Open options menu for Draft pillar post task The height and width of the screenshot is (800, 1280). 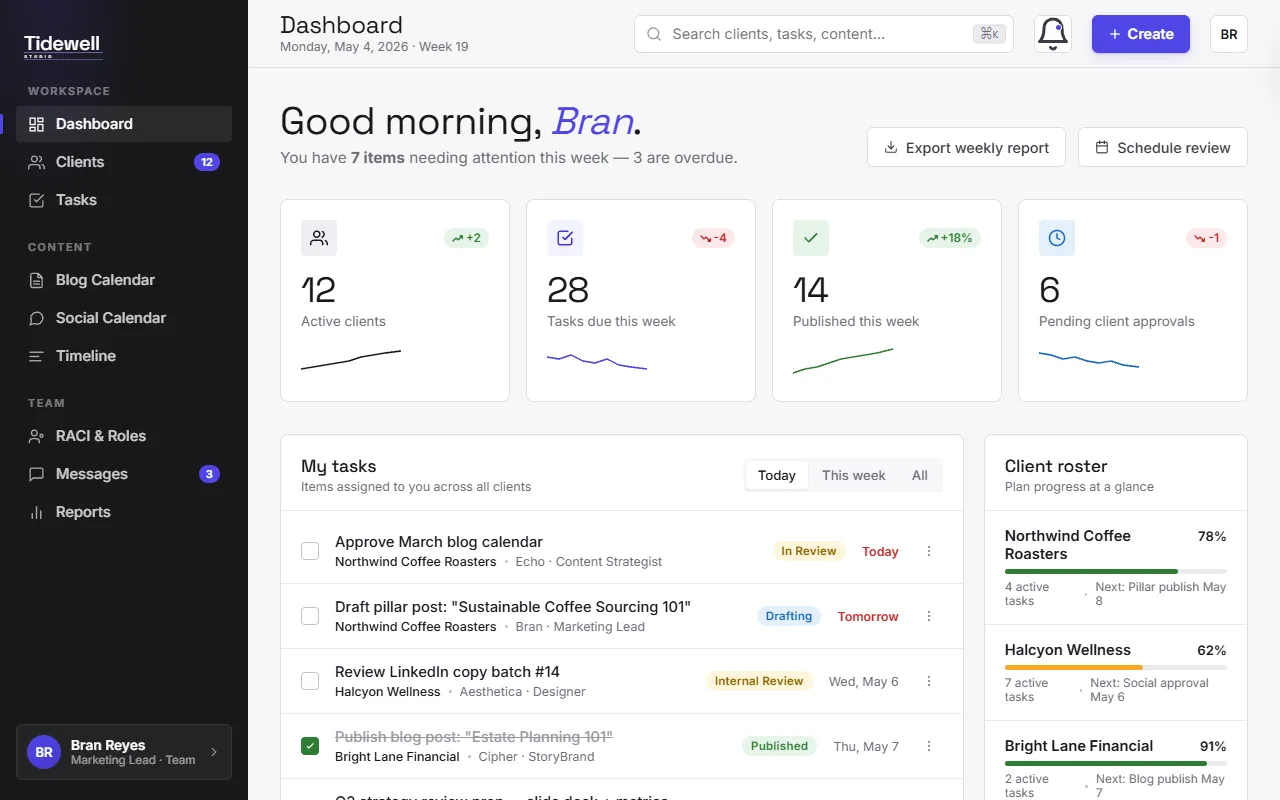click(929, 616)
